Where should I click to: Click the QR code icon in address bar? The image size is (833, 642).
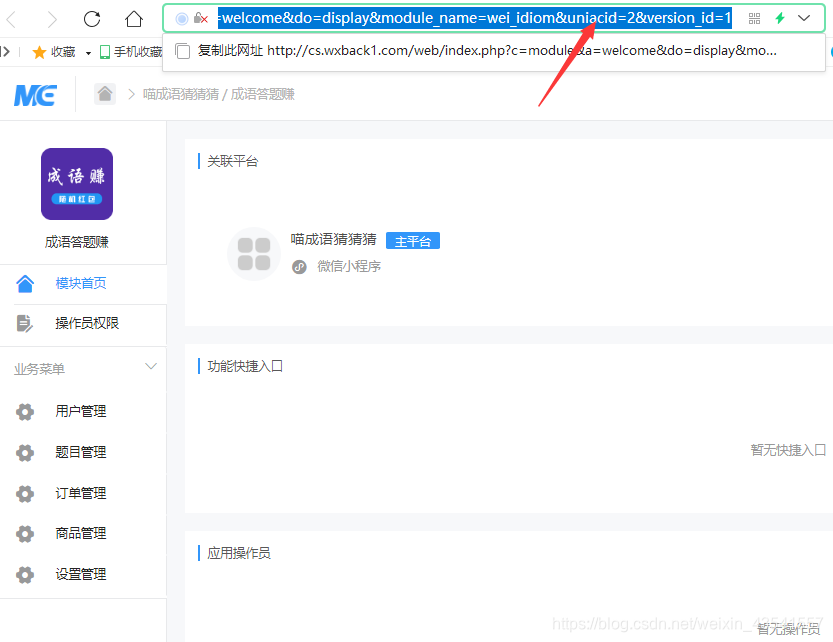tap(753, 17)
